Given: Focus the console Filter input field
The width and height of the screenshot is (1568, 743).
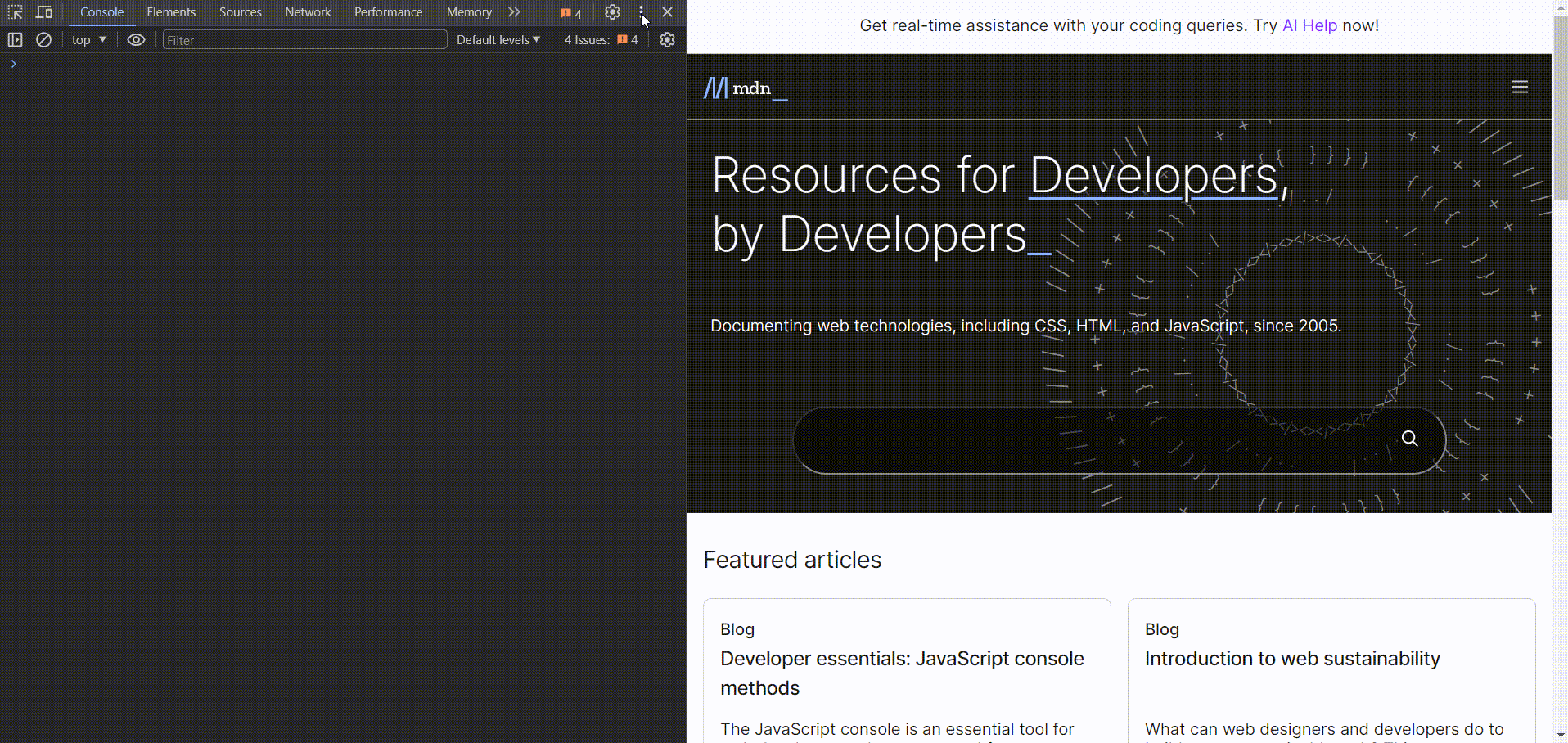Looking at the screenshot, I should (304, 40).
